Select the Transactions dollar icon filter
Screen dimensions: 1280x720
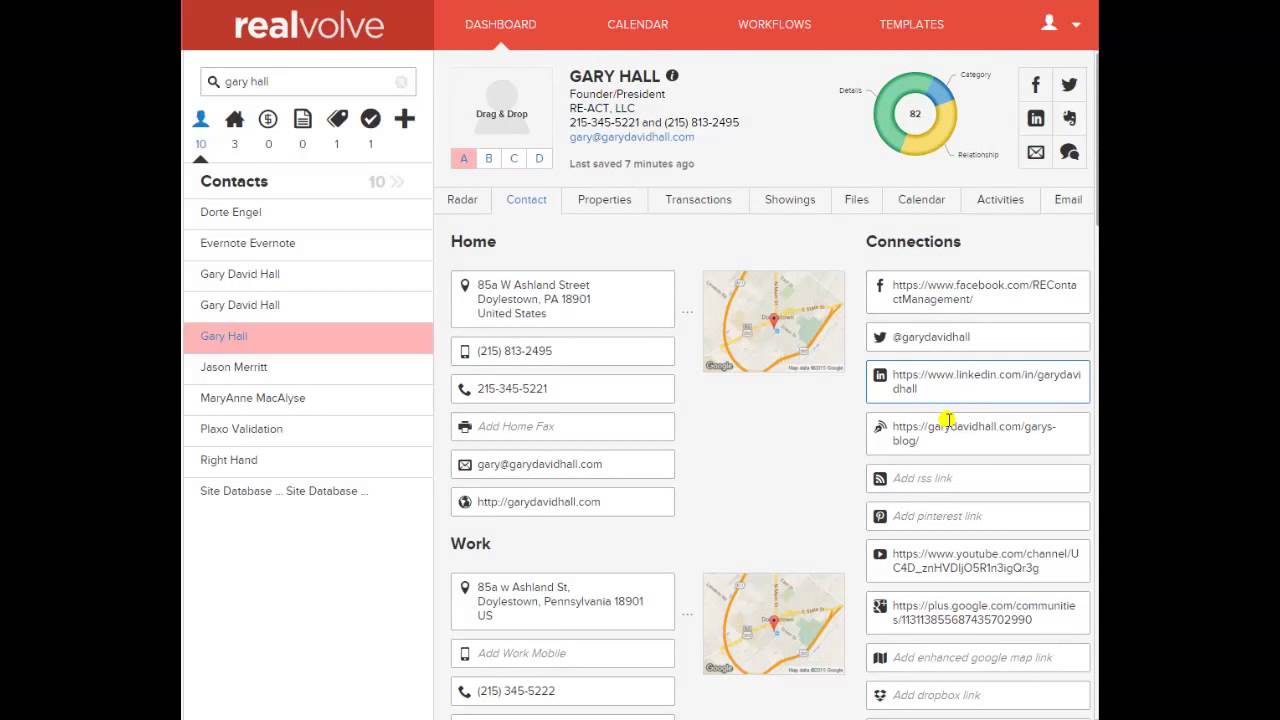pyautogui.click(x=268, y=119)
